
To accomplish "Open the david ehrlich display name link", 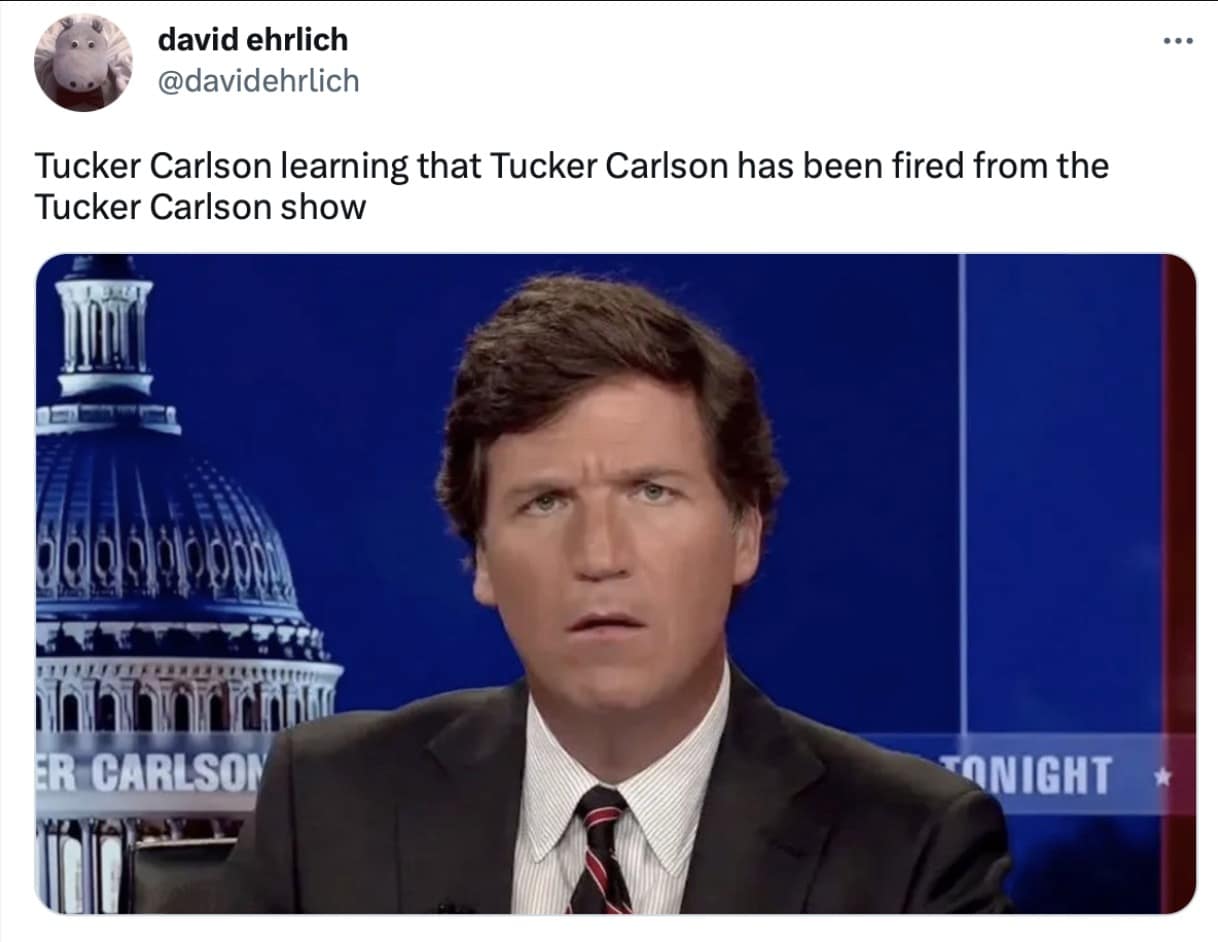I will point(253,40).
